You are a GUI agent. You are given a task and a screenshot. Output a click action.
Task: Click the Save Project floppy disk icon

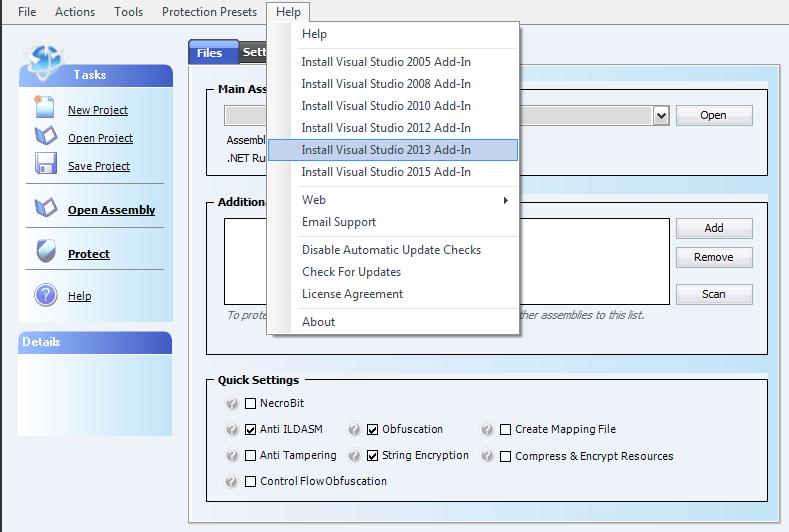click(45, 165)
